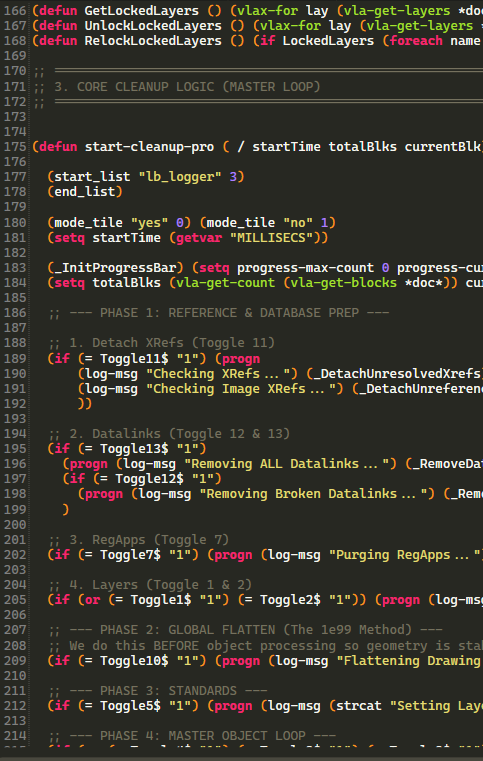The width and height of the screenshot is (483, 761).
Task: Click the getvar keyword
Action: pos(199,238)
